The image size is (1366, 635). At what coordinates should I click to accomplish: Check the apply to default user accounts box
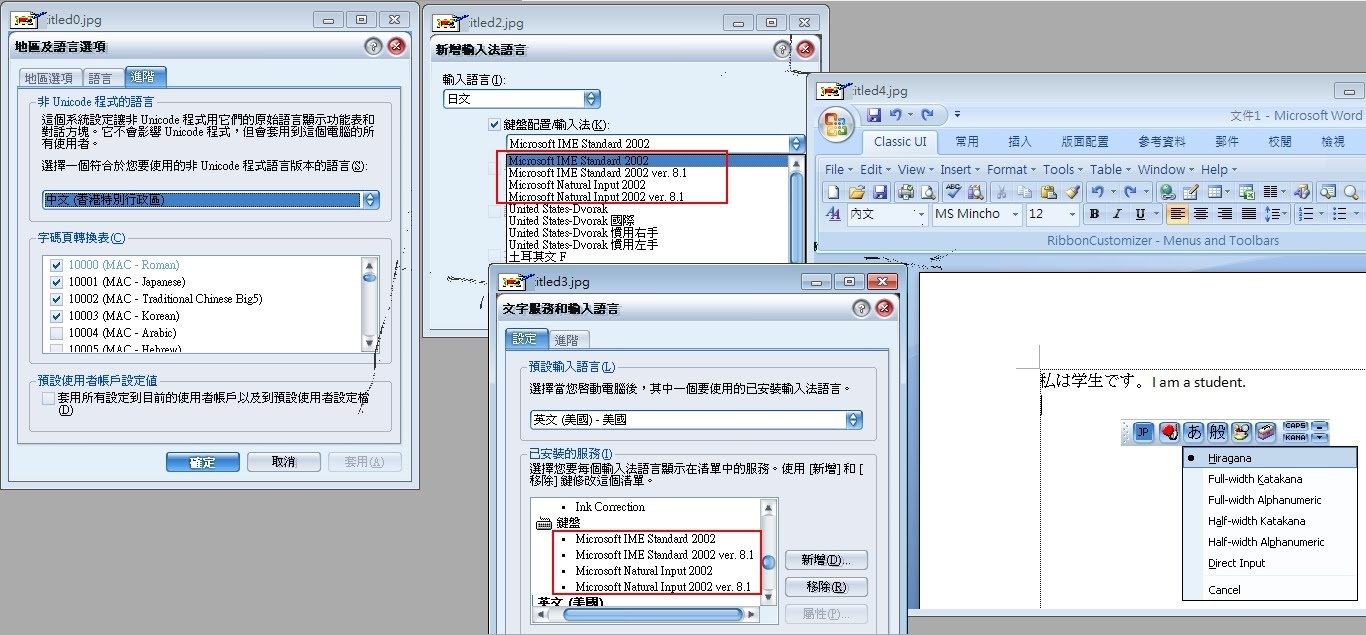click(48, 398)
